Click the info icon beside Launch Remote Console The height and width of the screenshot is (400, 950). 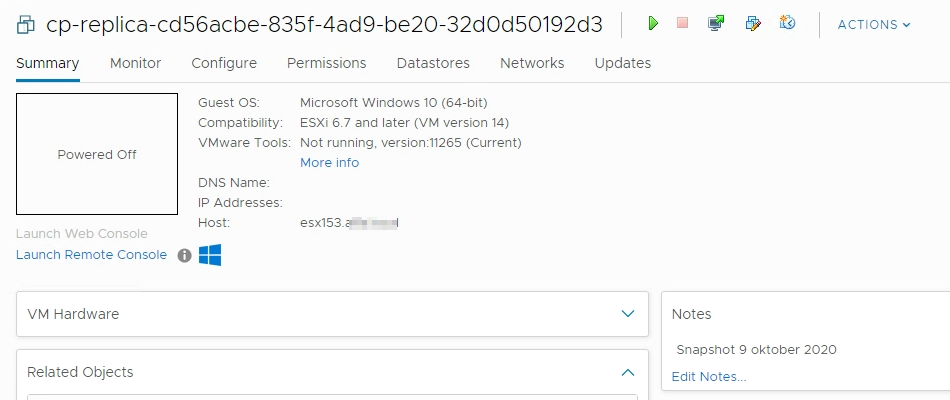click(184, 256)
